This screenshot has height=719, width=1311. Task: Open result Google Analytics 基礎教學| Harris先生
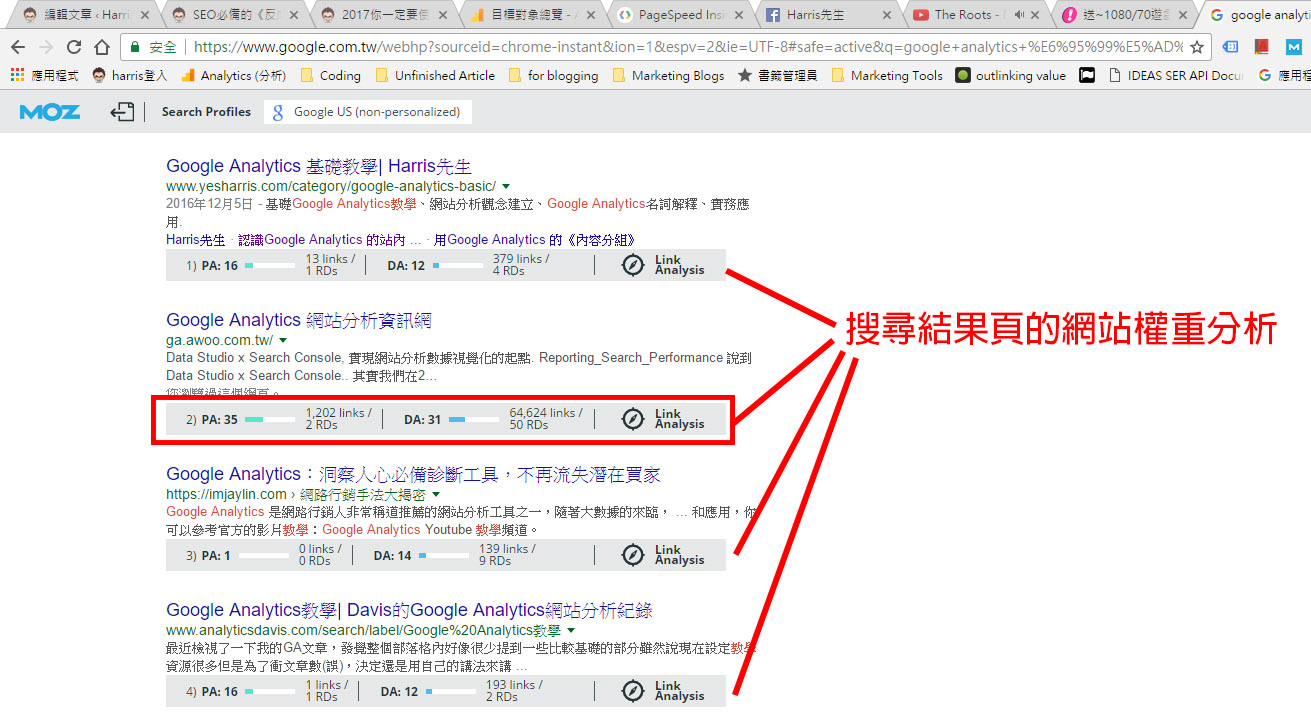pos(319,166)
